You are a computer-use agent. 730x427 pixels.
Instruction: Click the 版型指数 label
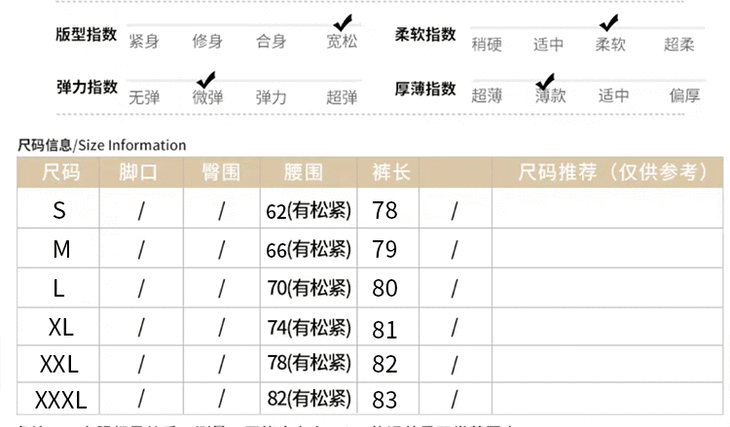pyautogui.click(x=87, y=33)
